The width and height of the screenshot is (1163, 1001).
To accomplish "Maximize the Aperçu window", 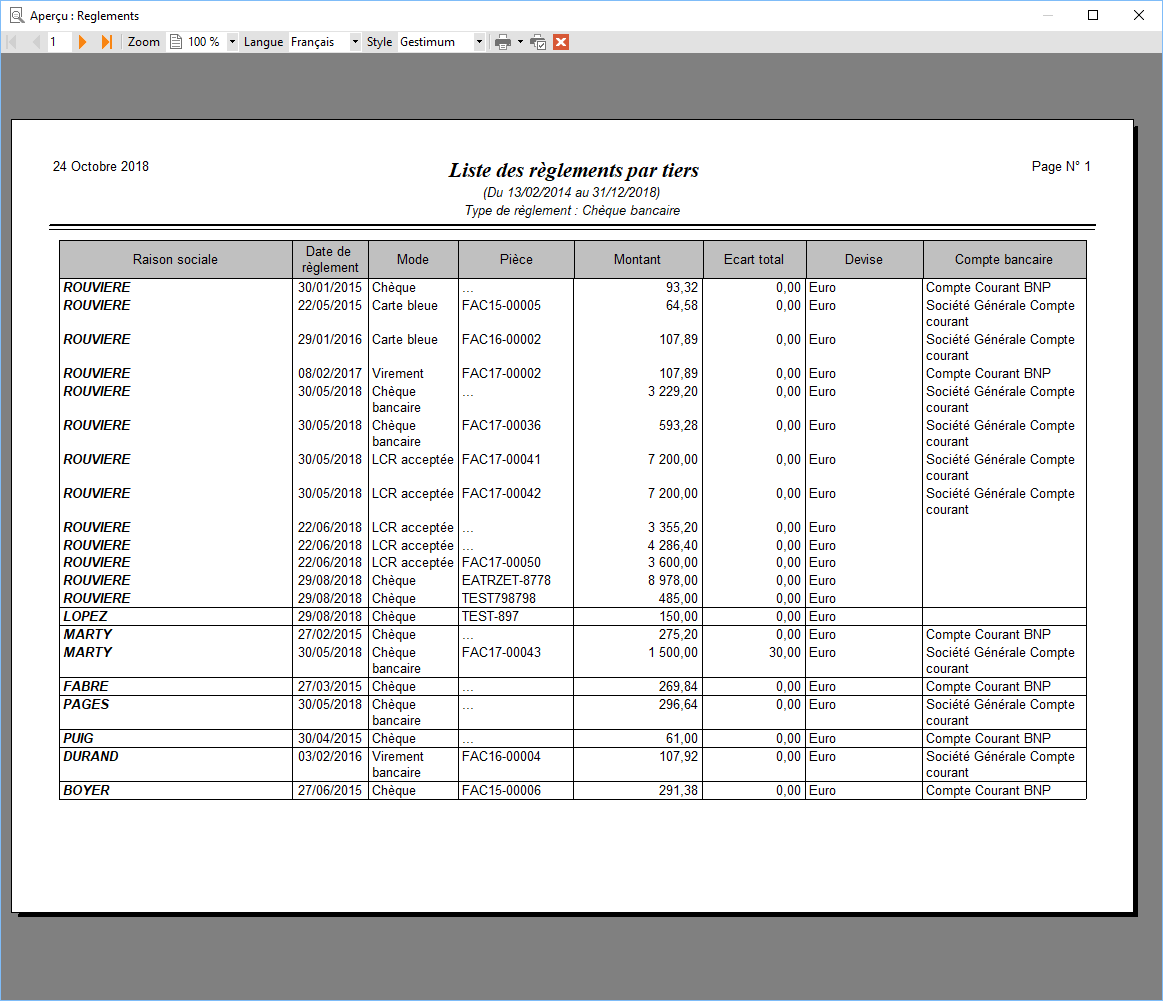I will click(x=1093, y=15).
